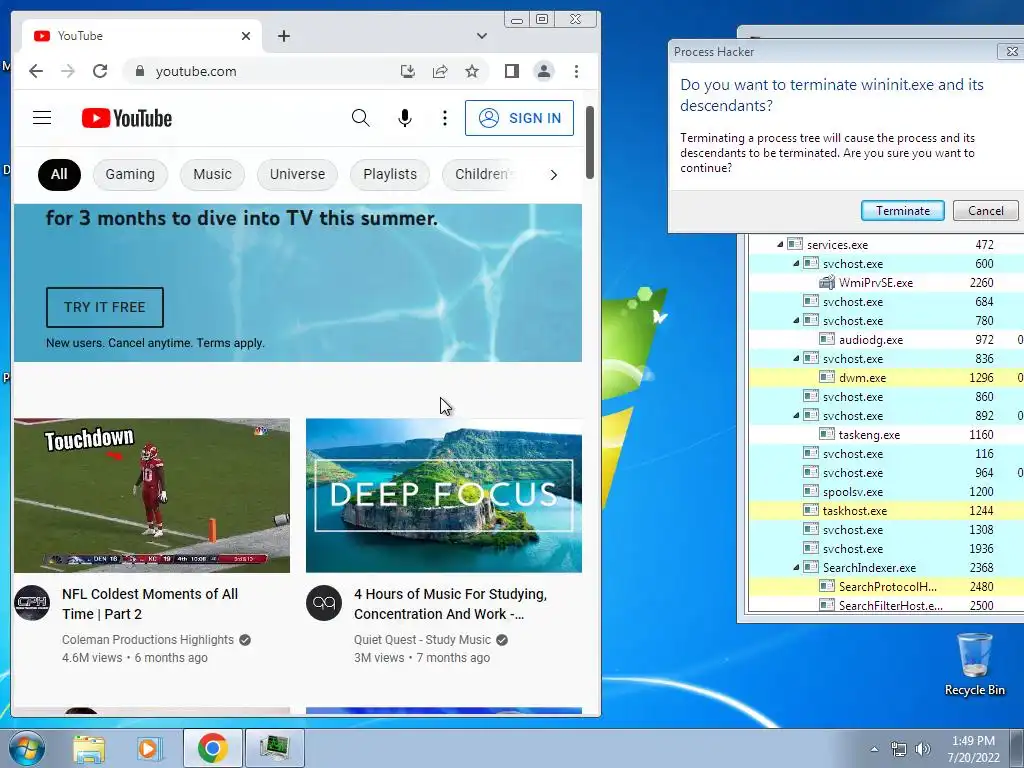Viewport: 1024px width, 768px height.
Task: Open Windows Explorer from taskbar
Action: point(88,748)
